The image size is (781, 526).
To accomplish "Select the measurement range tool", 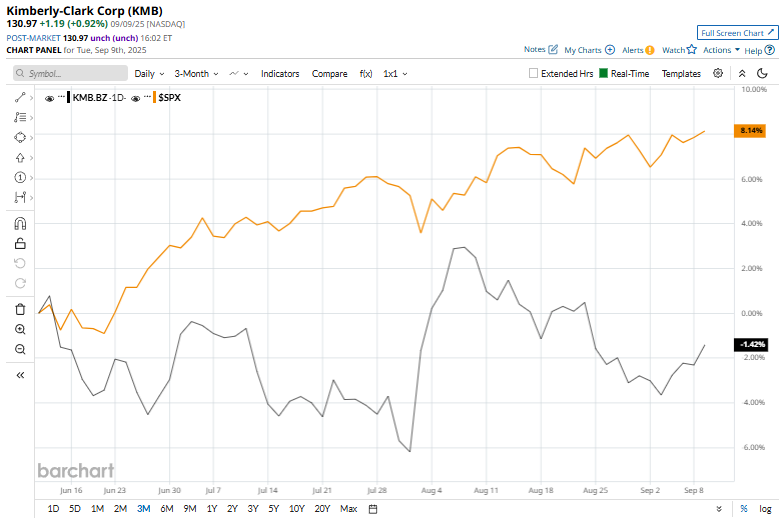I will click(x=20, y=198).
